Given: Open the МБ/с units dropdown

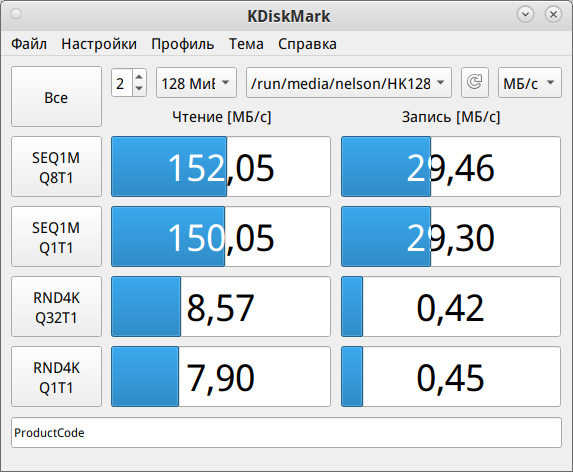Looking at the screenshot, I should [x=530, y=83].
